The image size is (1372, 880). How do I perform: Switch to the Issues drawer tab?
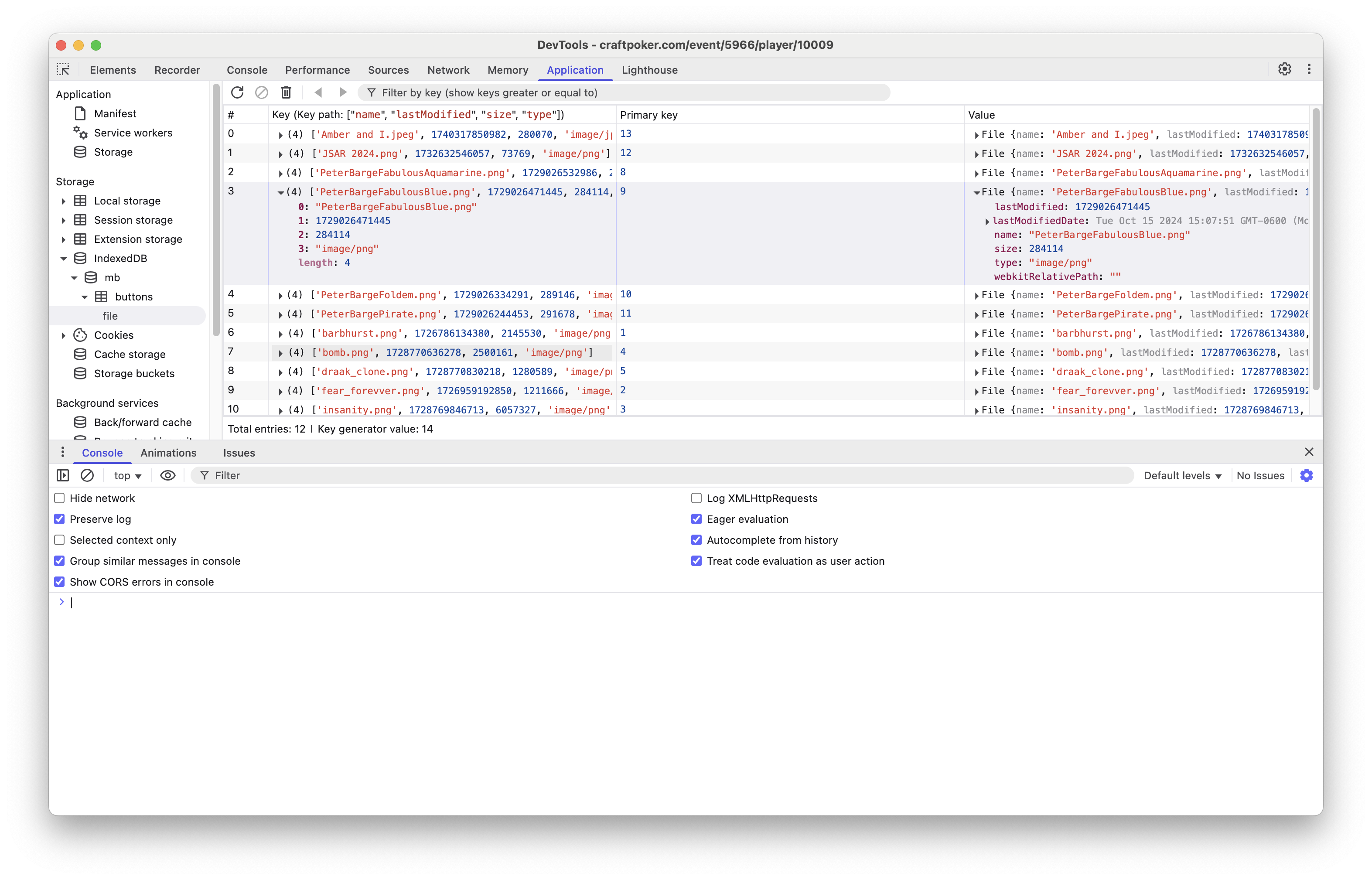click(x=239, y=453)
